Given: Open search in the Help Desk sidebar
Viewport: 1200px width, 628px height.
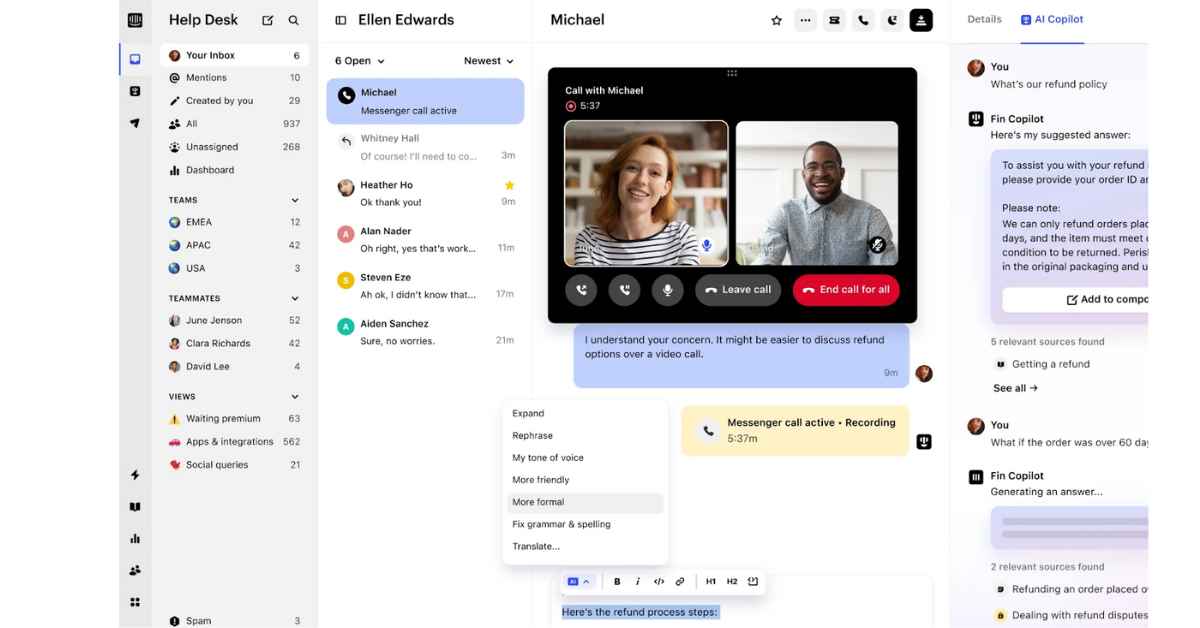Looking at the screenshot, I should pos(294,19).
